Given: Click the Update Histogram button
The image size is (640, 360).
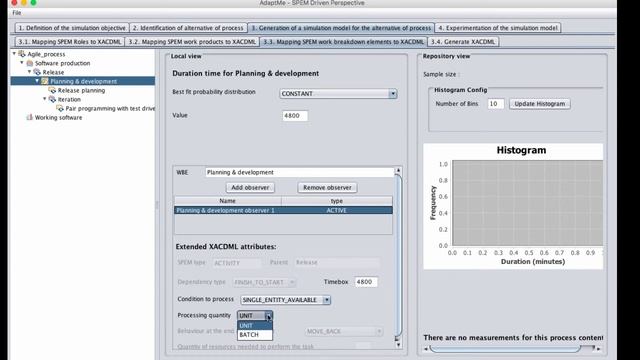Looking at the screenshot, I should 540,104.
